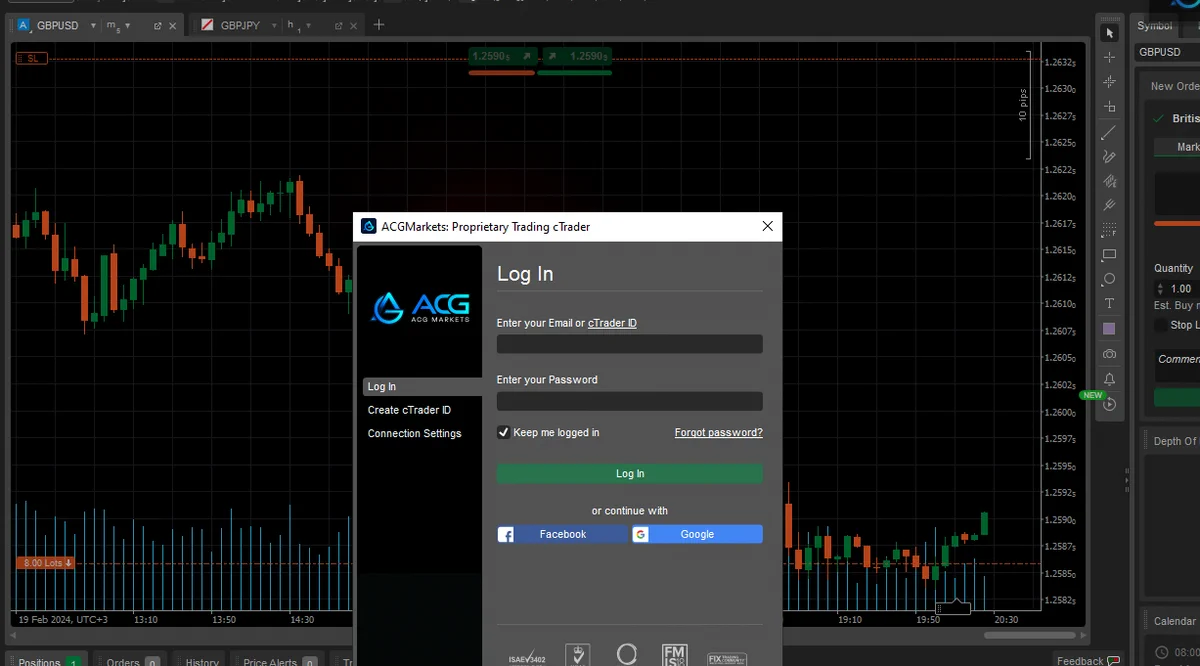
Task: Click the FMLS18 badge in dialog footer
Action: point(675,655)
